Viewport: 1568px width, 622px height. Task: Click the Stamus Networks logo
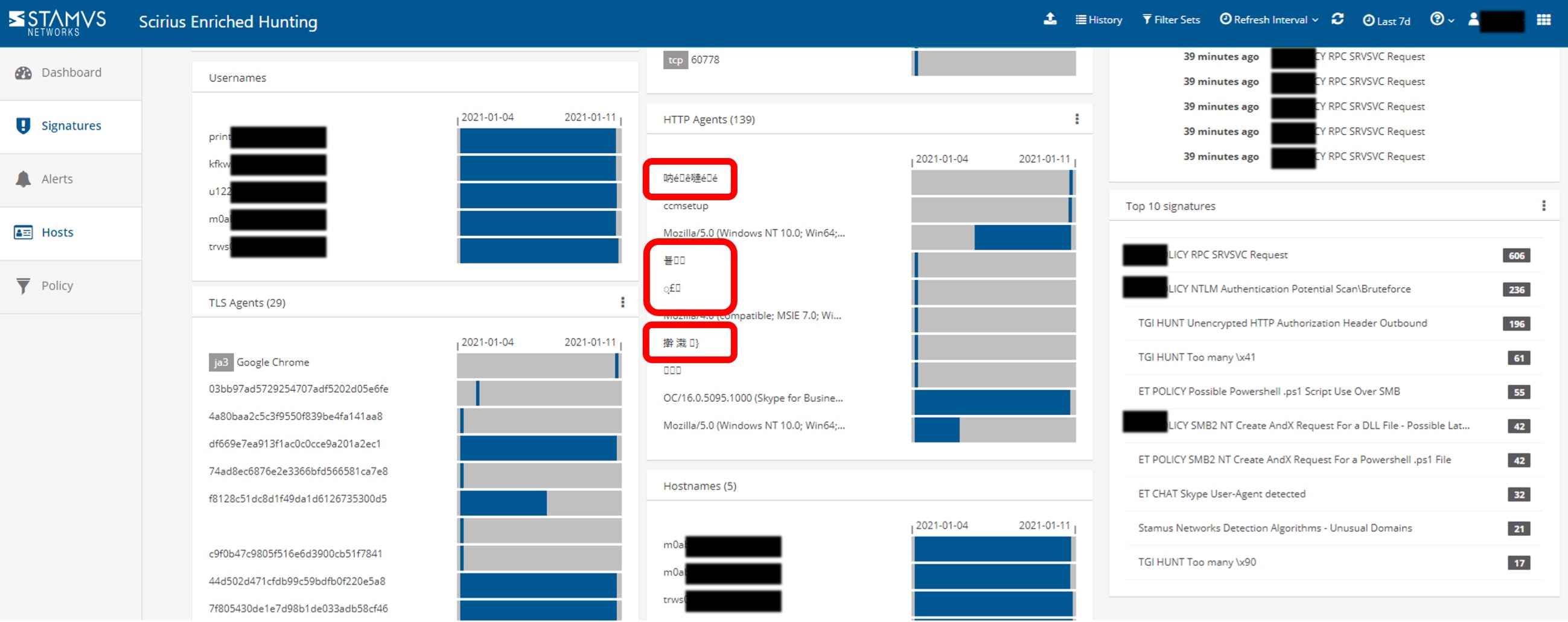pyautogui.click(x=57, y=22)
